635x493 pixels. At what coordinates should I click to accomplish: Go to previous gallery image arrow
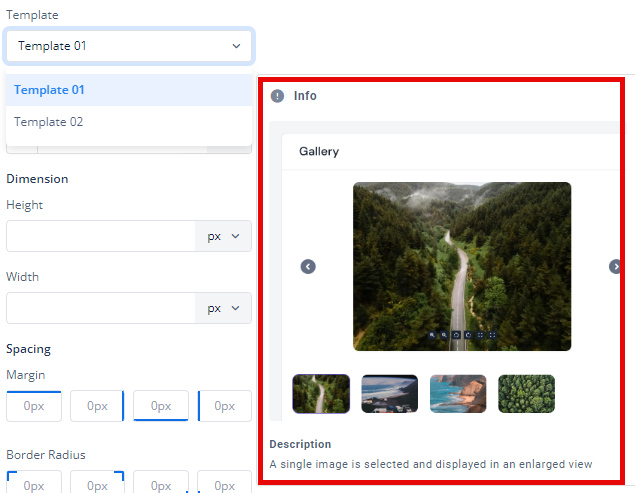pos(308,267)
